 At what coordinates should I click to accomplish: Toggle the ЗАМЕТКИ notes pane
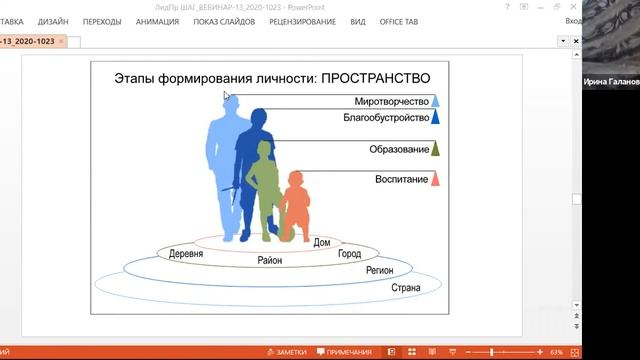(287, 352)
